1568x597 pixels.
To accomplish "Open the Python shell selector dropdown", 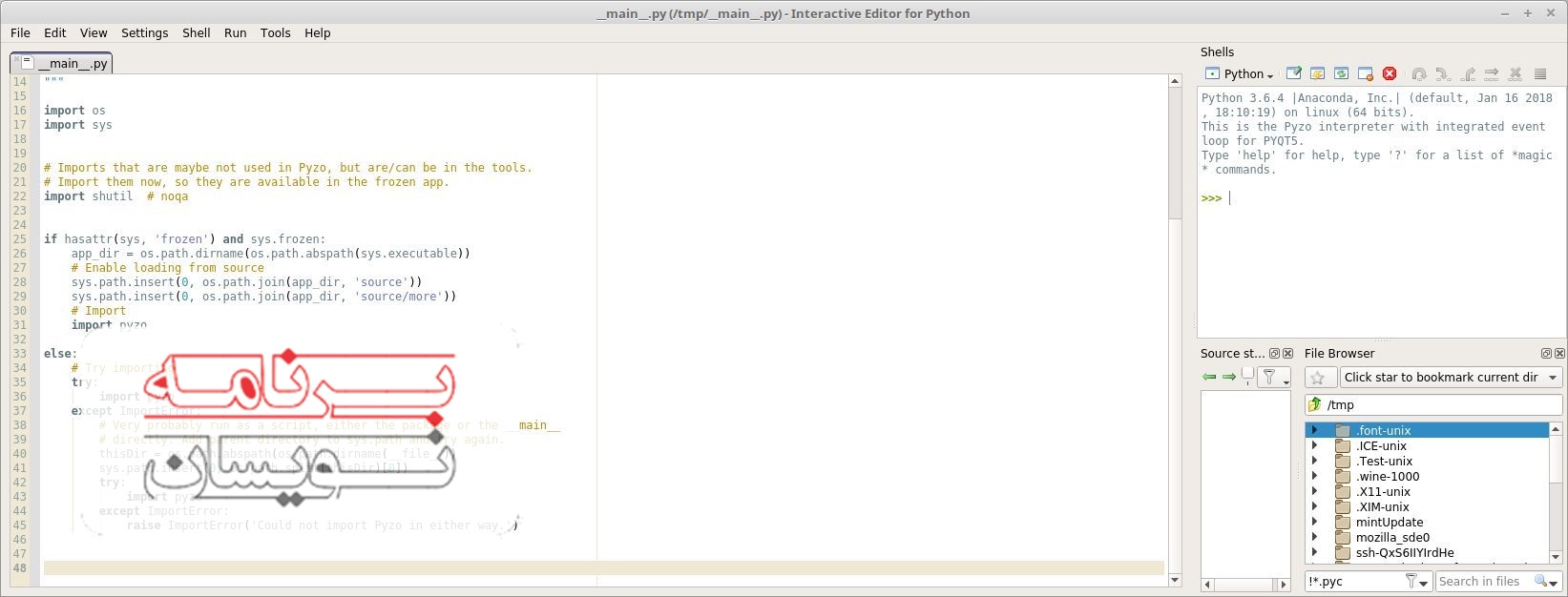I will [x=1240, y=74].
